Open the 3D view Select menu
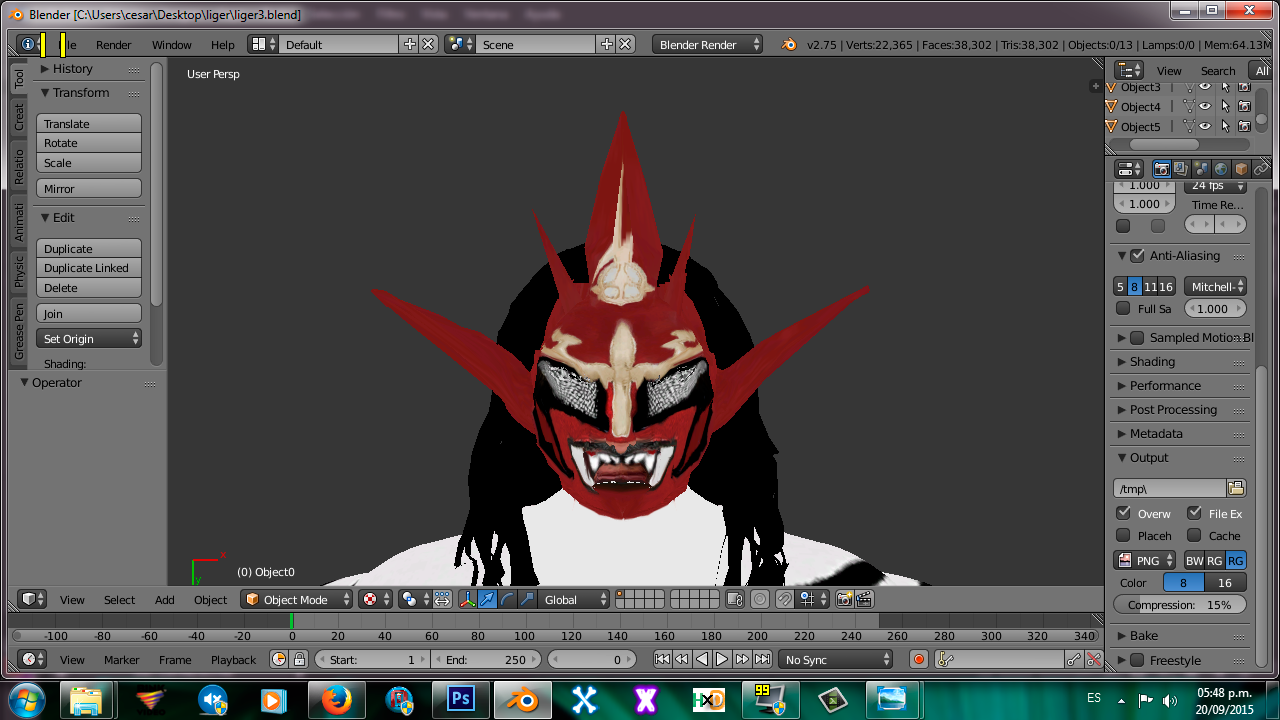The height and width of the screenshot is (720, 1280). tap(119, 599)
